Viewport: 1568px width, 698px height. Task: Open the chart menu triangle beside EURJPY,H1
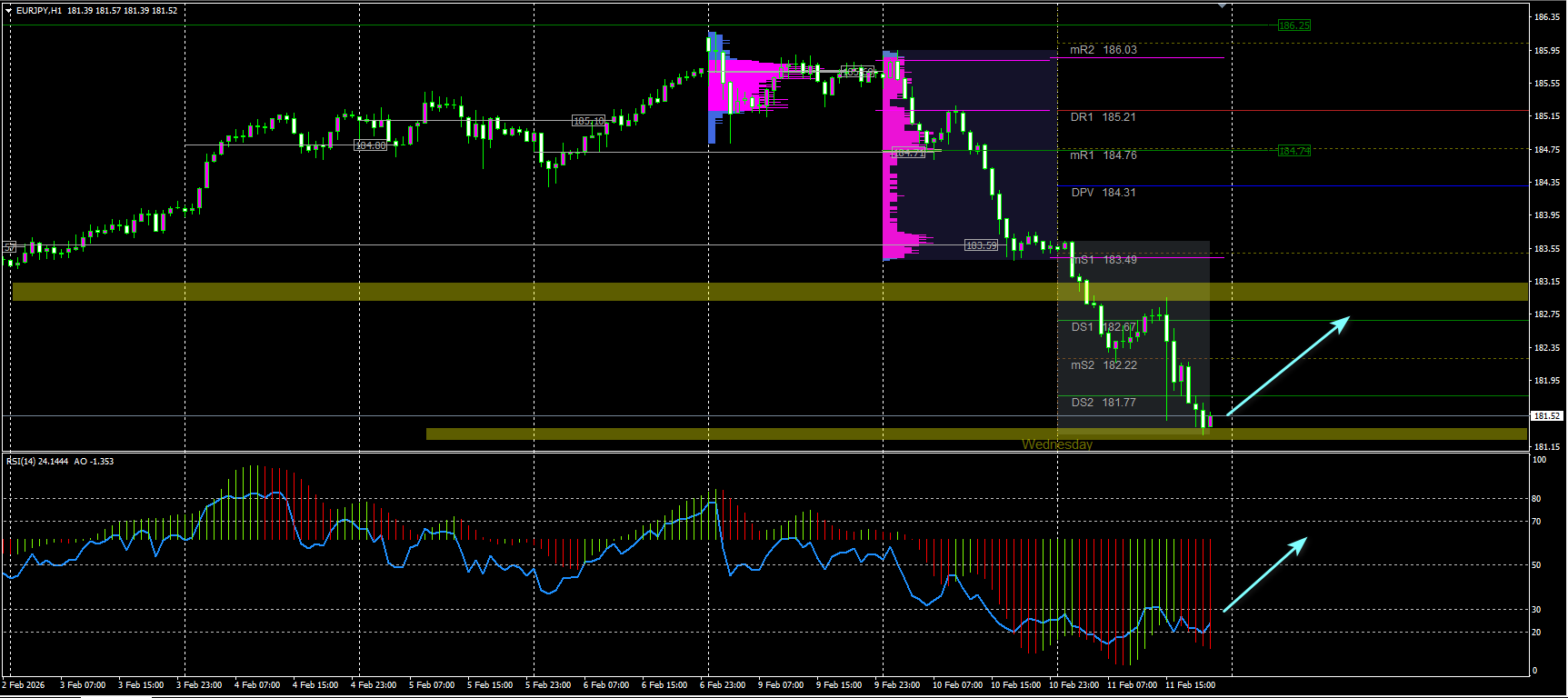(x=9, y=11)
